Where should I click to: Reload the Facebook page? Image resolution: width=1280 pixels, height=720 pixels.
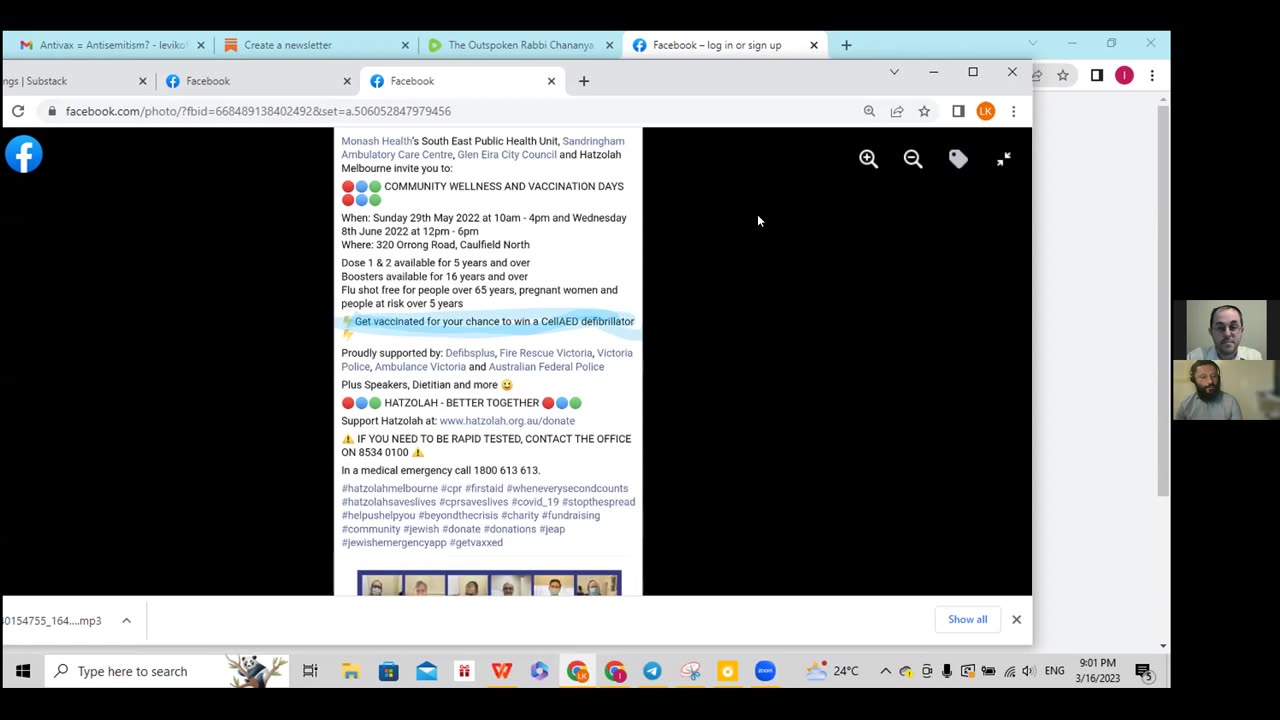coord(18,111)
